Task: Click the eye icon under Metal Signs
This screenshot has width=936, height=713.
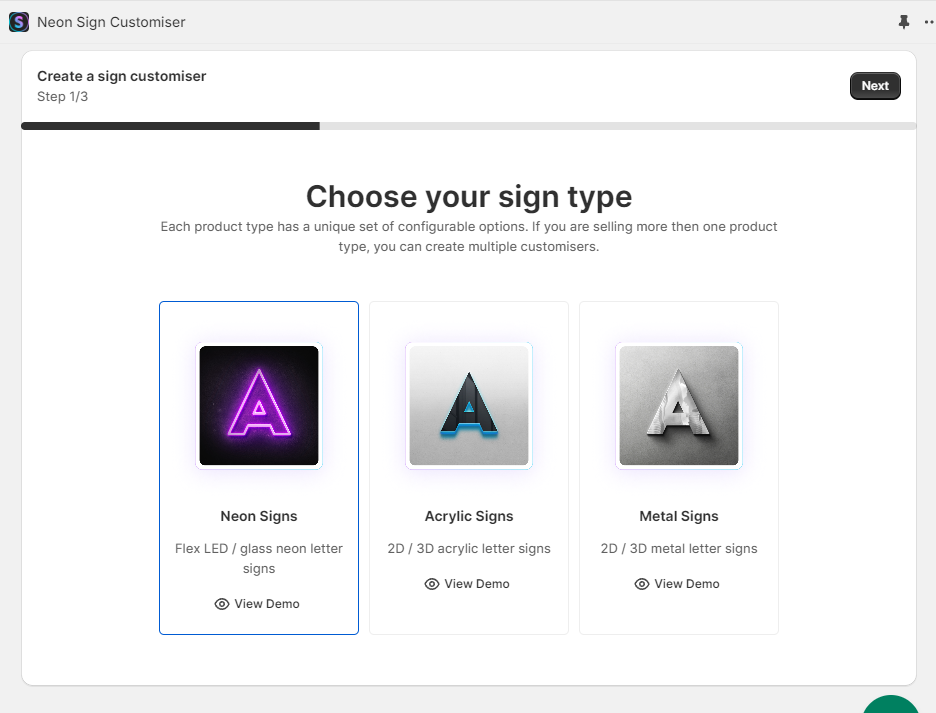Action: coord(642,584)
